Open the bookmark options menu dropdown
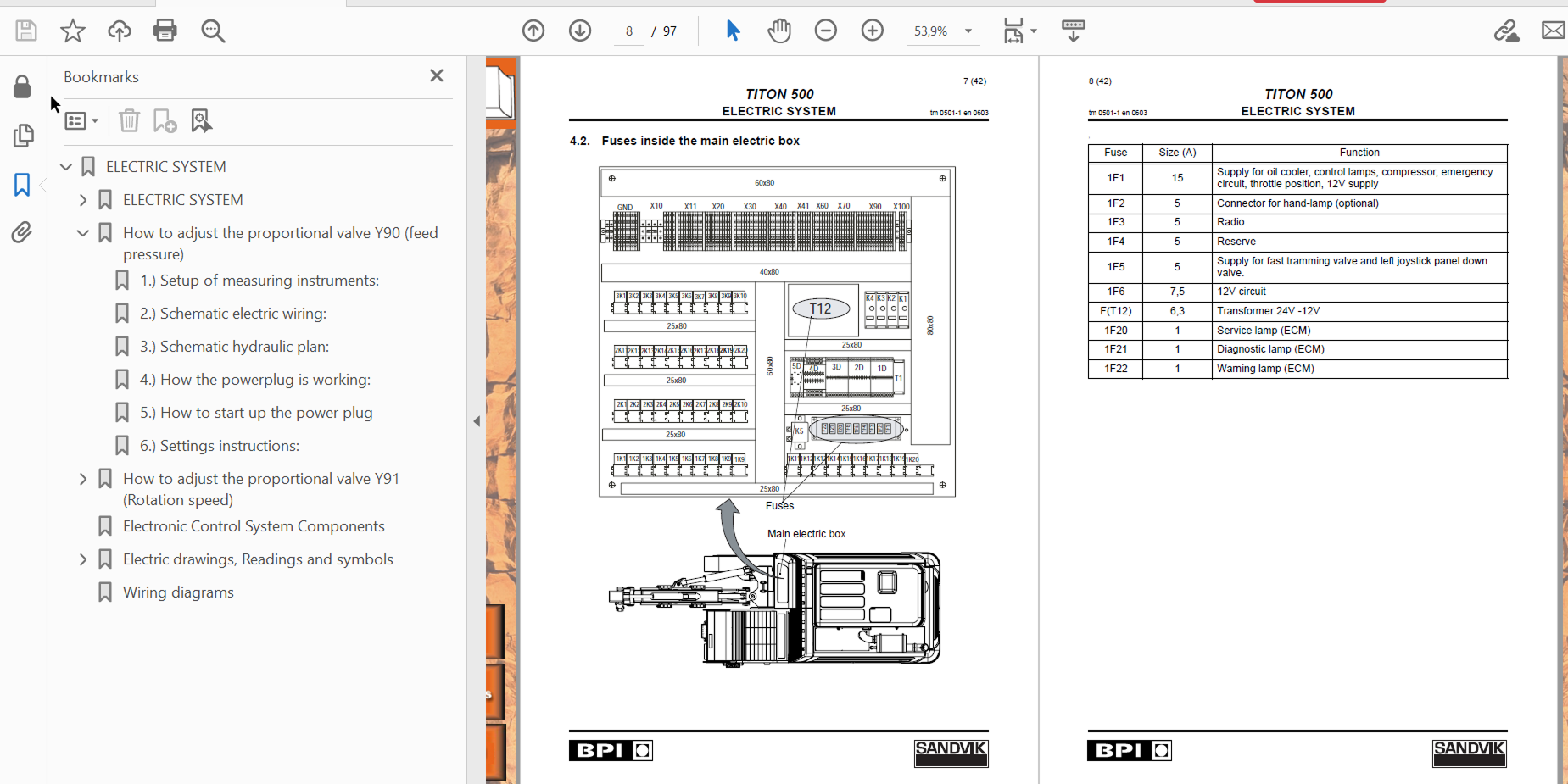This screenshot has height=784, width=1568. click(x=81, y=121)
